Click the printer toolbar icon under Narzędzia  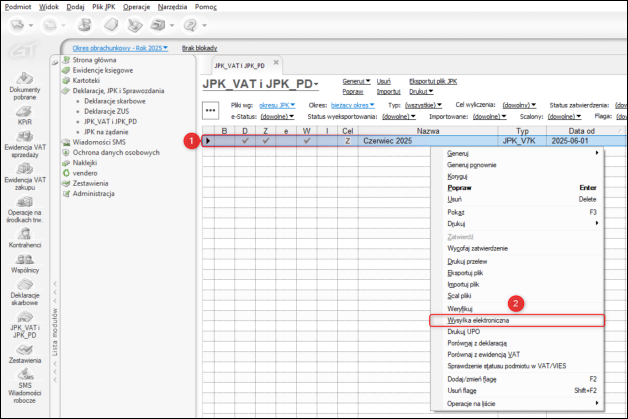(x=157, y=25)
